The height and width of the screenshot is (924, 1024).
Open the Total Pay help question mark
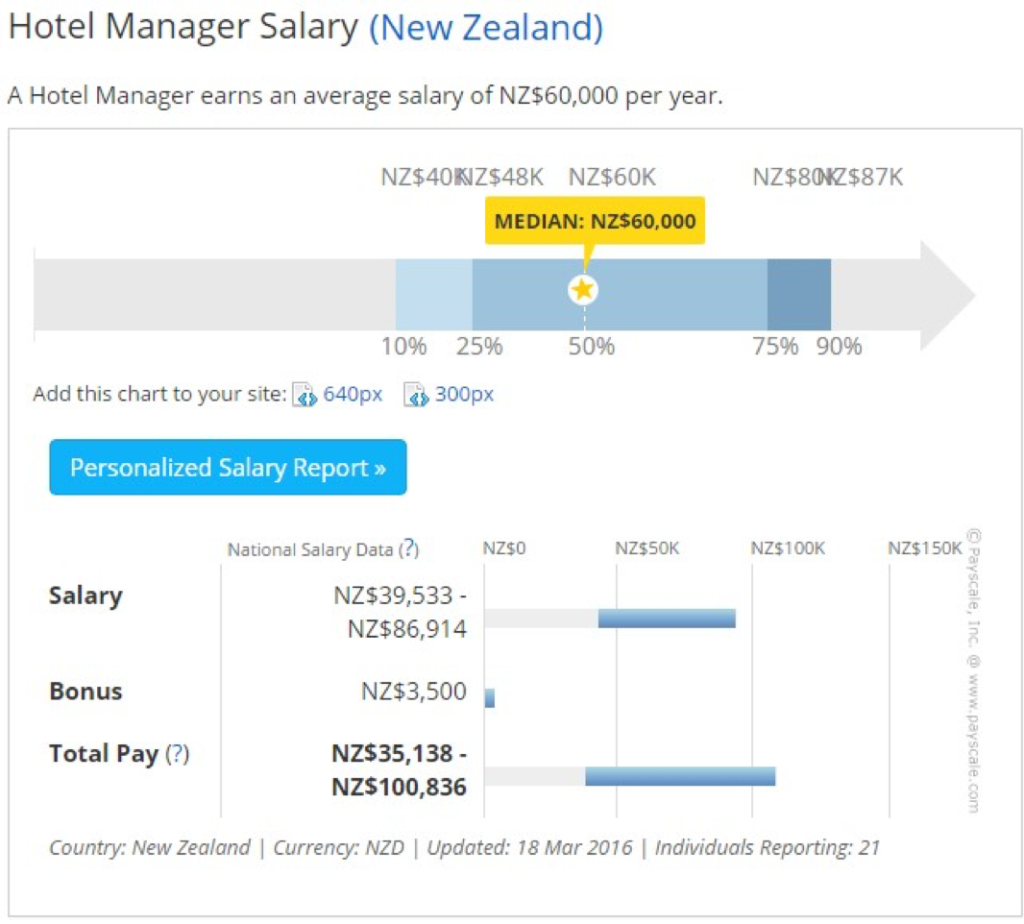(x=177, y=754)
